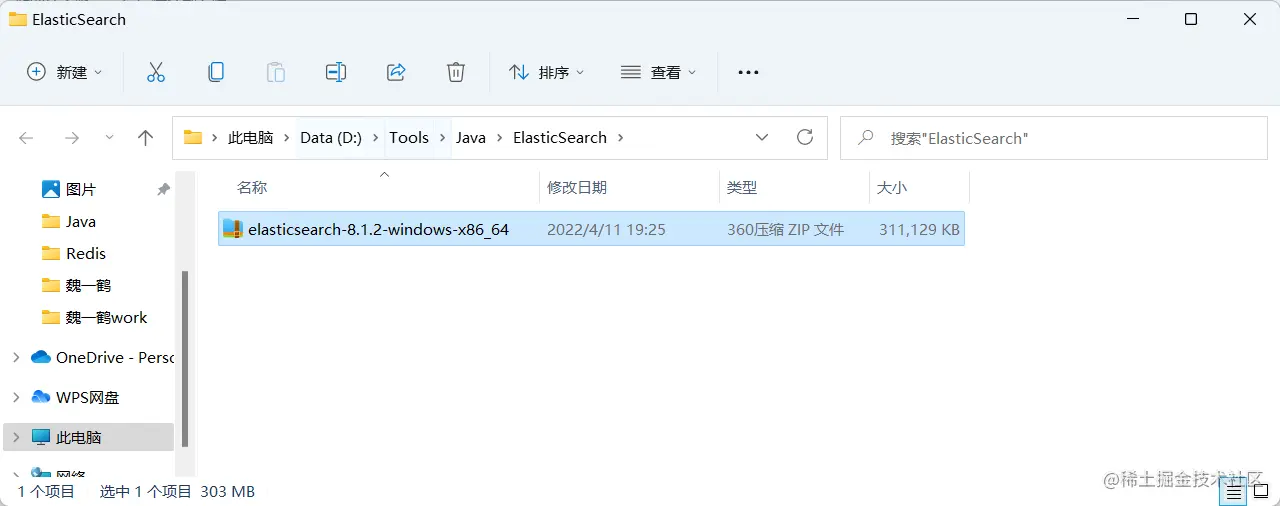This screenshot has width=1280, height=506.
Task: Expand the OneDrive tree node
Action: pyautogui.click(x=16, y=357)
